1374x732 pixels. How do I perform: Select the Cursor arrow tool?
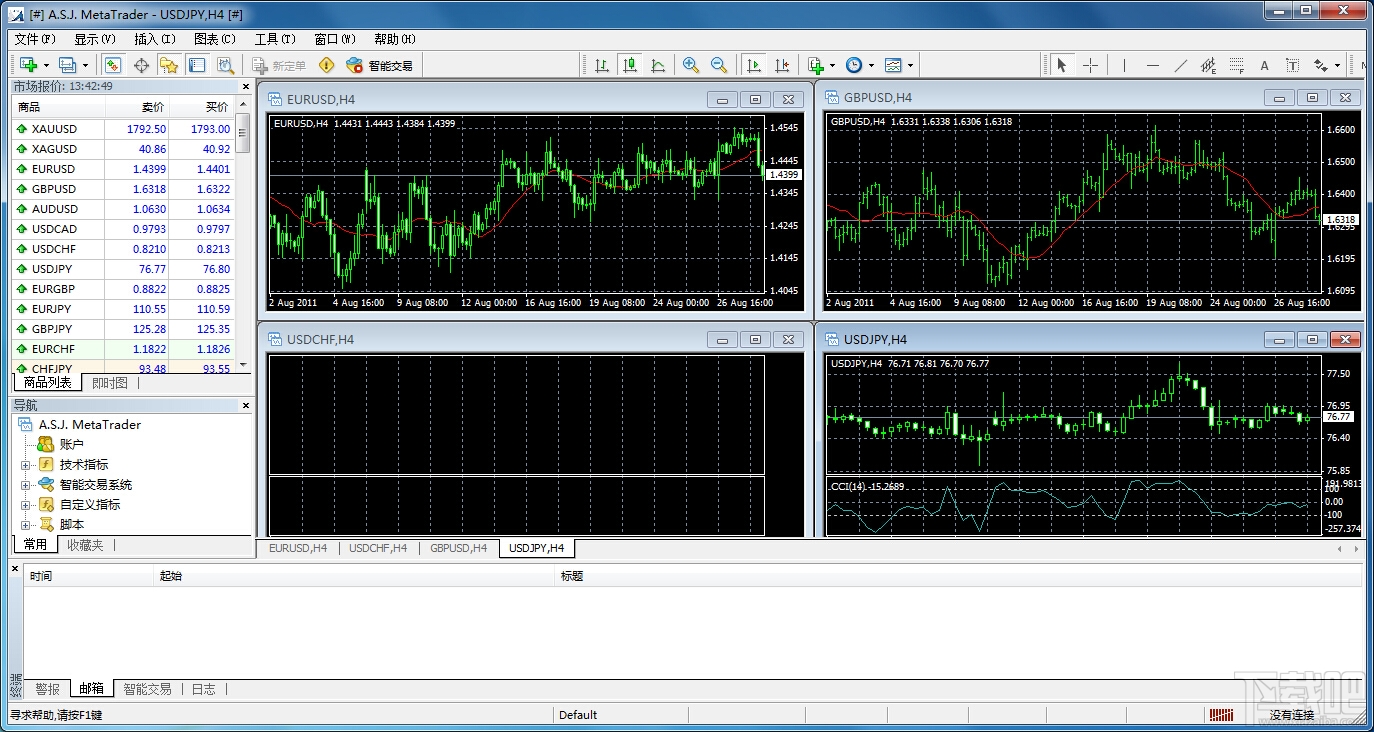point(1062,65)
